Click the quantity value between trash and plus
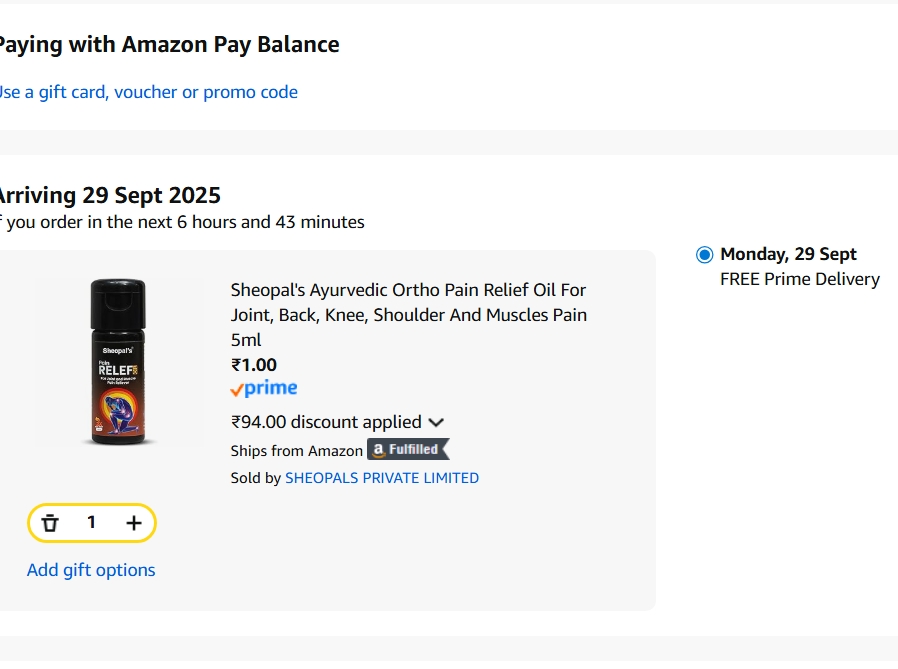 point(91,522)
